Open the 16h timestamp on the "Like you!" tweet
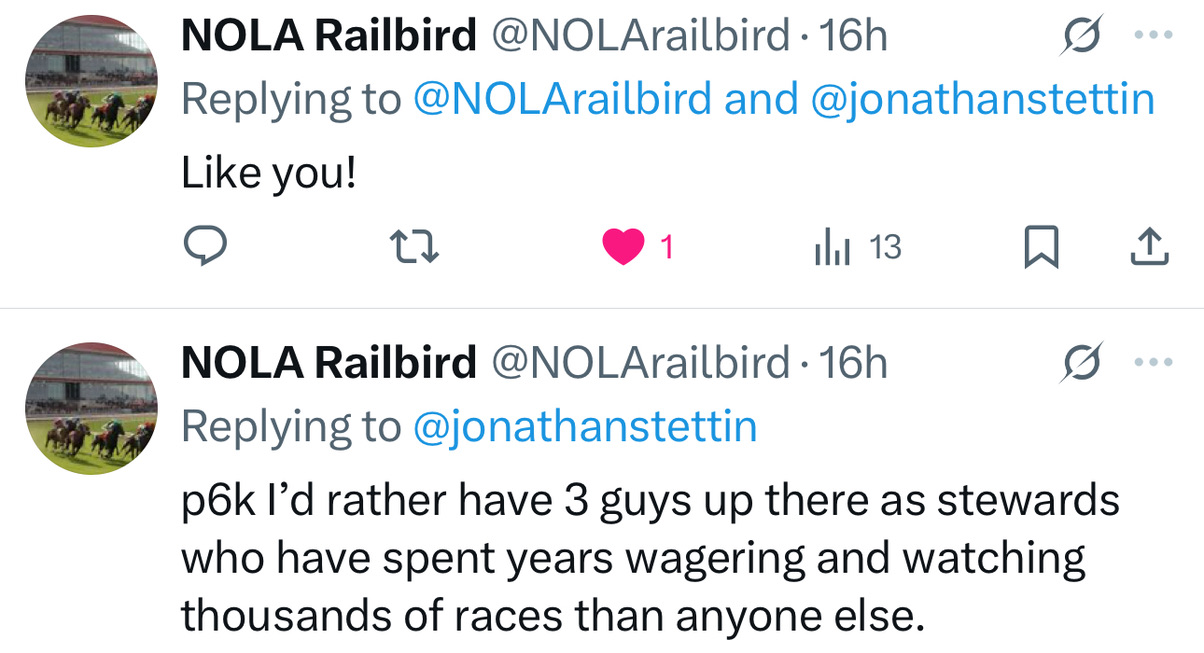The image size is (1204, 653). click(x=853, y=37)
